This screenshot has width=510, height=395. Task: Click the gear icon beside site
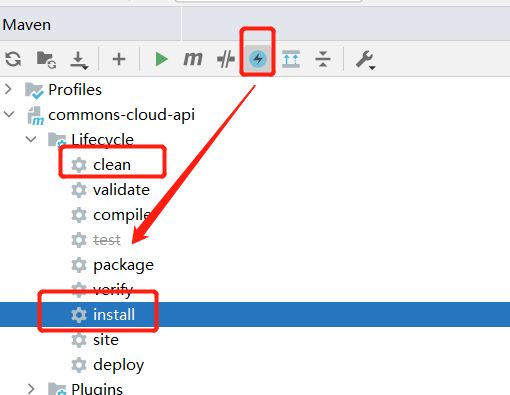79,340
